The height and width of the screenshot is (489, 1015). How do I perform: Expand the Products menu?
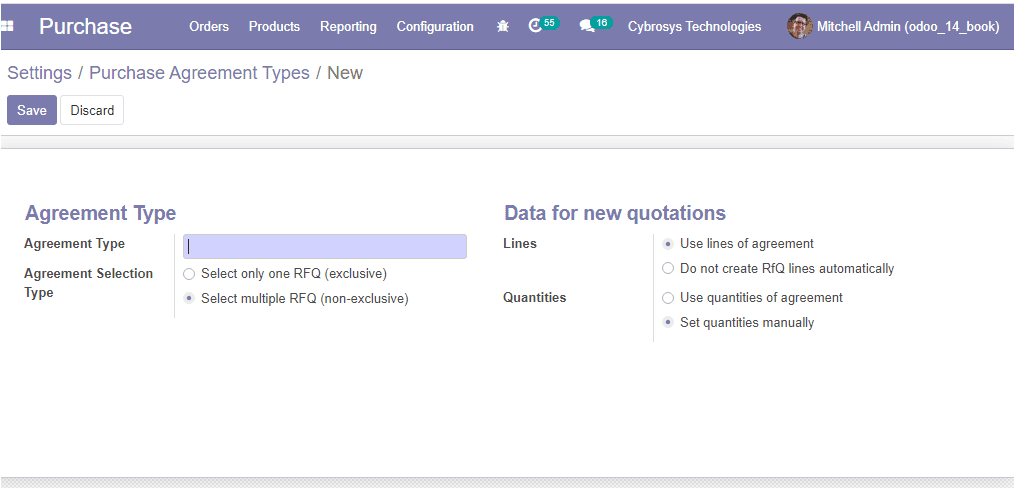274,27
